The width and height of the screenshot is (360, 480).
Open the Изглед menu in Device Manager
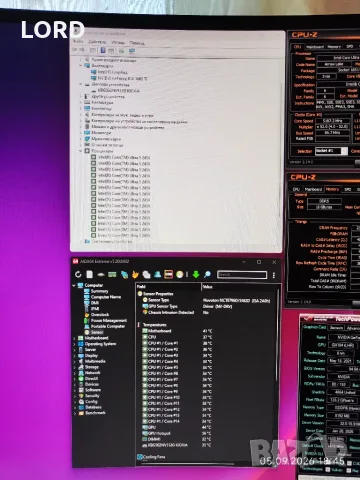(118, 42)
